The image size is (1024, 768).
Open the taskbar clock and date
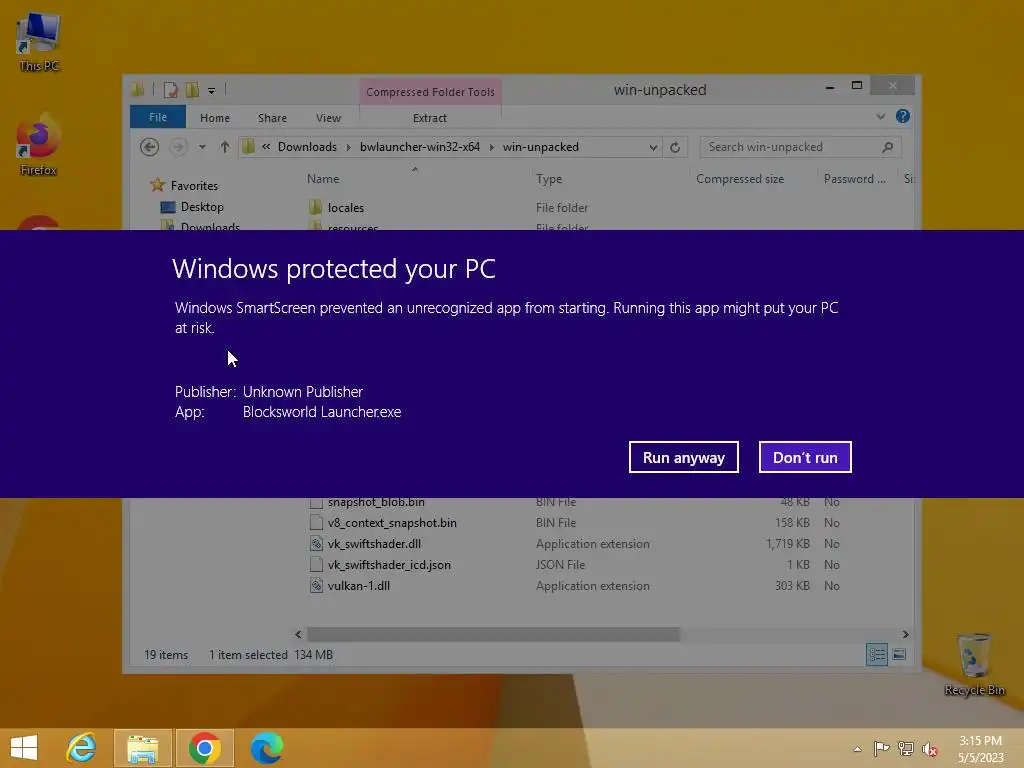(980, 749)
